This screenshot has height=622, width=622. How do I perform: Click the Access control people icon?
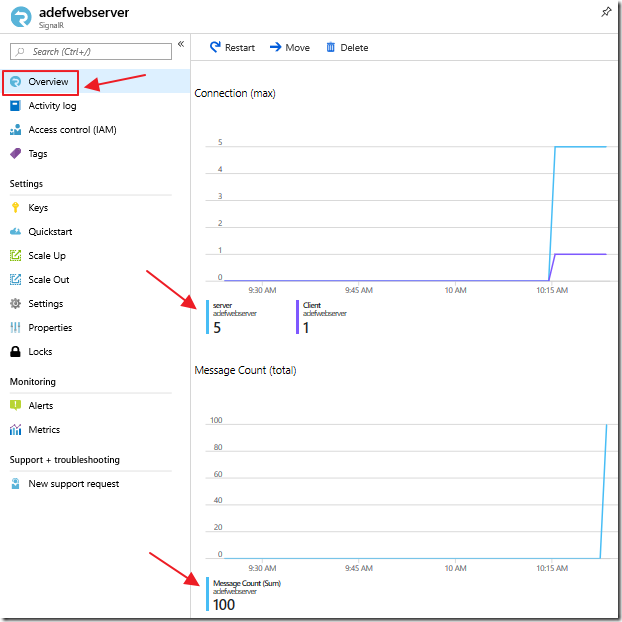click(x=15, y=130)
